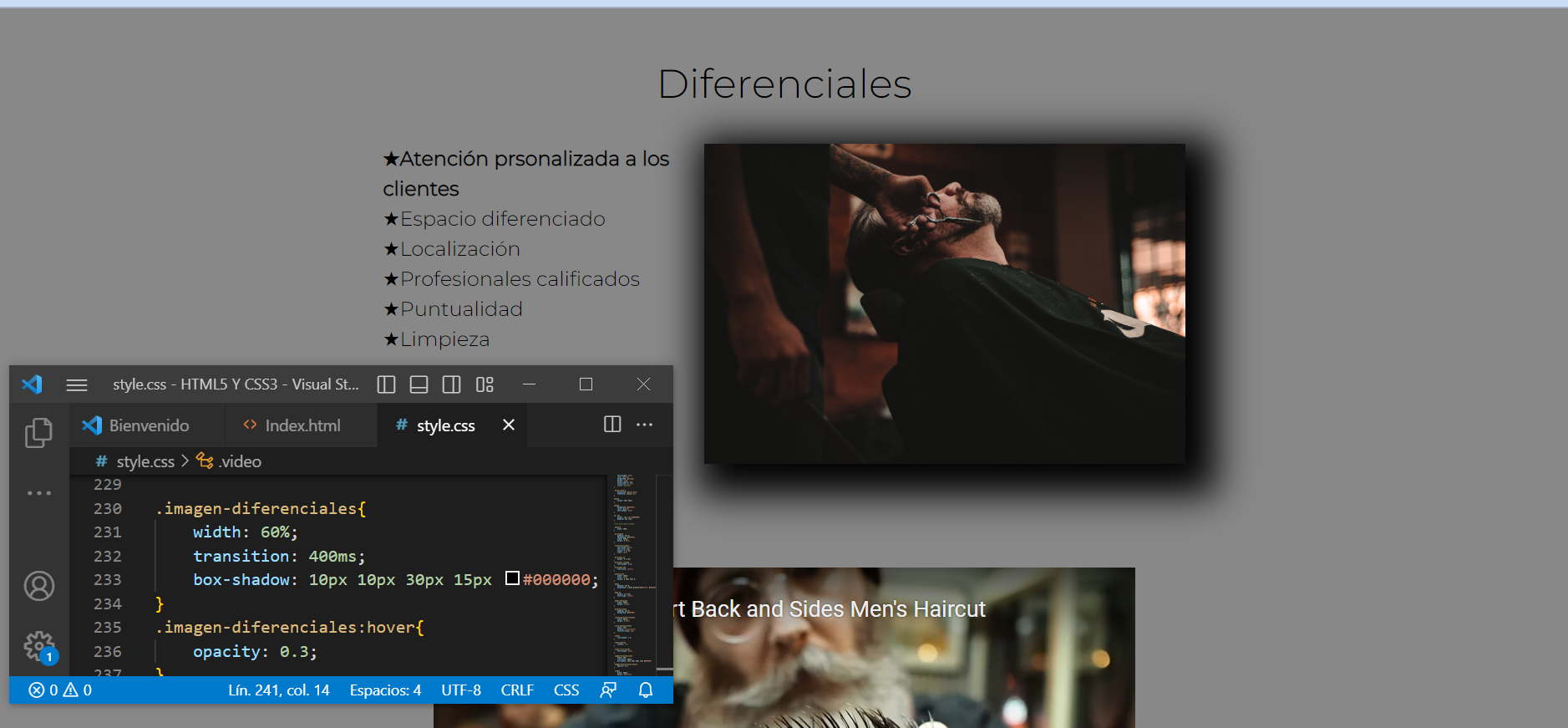Click line number 233 in the gutter
1568x728 pixels.
click(x=108, y=579)
